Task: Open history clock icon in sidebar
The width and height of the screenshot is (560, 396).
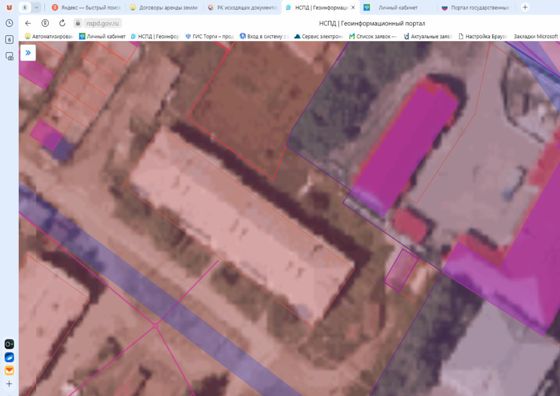Action: tap(9, 23)
